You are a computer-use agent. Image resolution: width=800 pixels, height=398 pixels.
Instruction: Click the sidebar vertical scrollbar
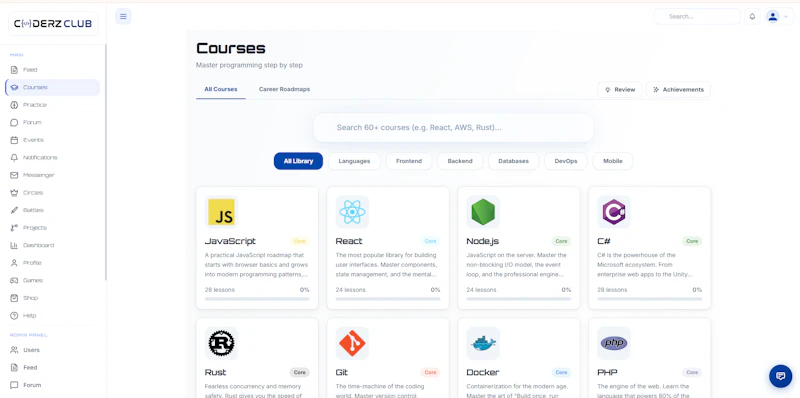(x=106, y=162)
